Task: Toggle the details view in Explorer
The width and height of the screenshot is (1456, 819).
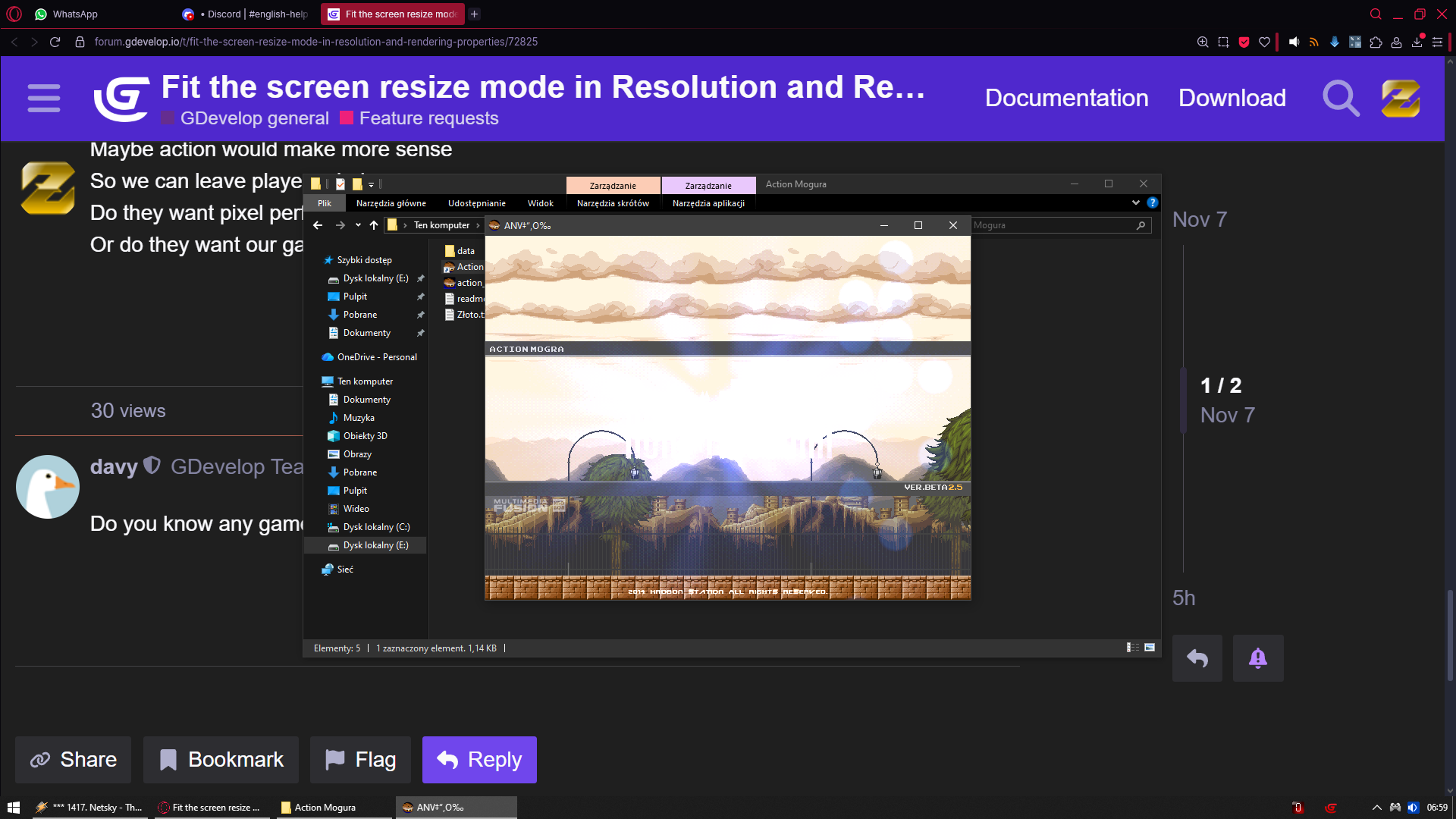Action: click(1133, 648)
